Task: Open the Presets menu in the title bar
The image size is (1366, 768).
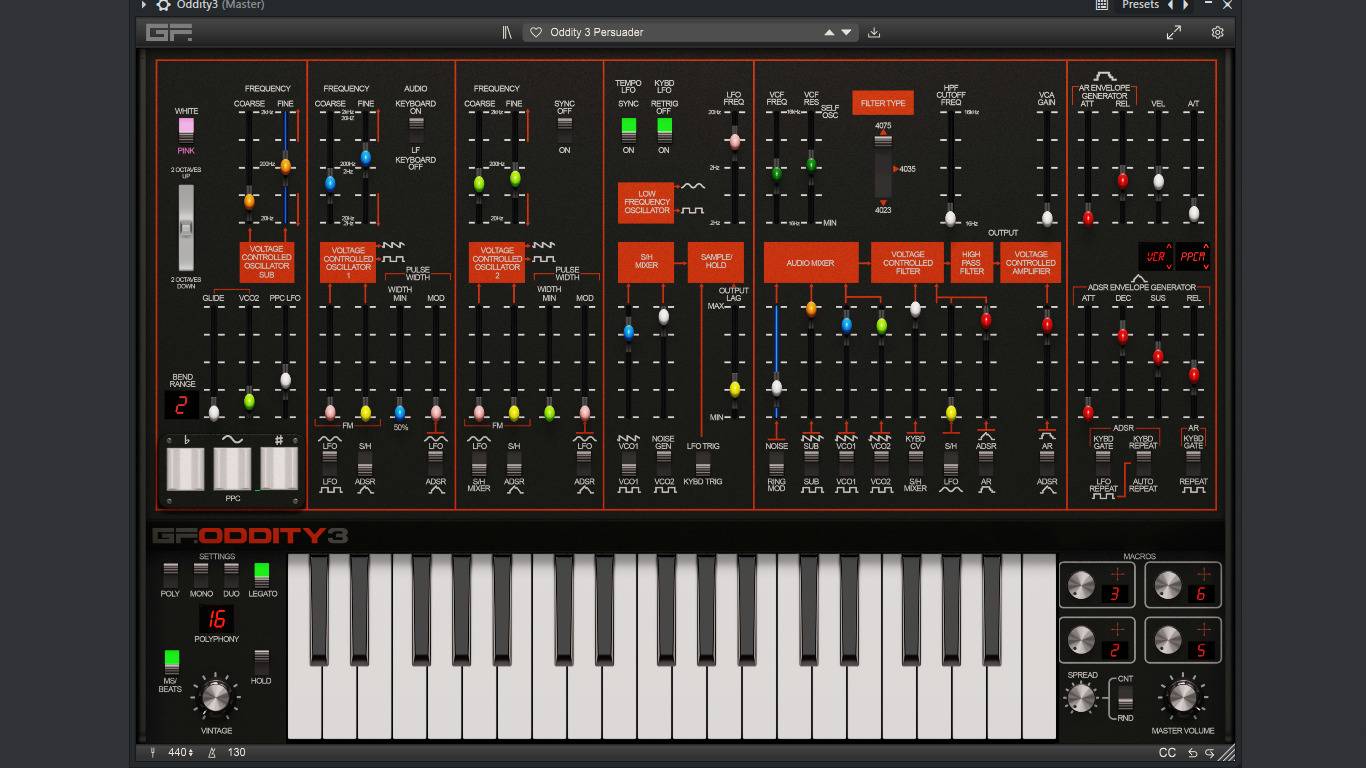Action: (1140, 5)
